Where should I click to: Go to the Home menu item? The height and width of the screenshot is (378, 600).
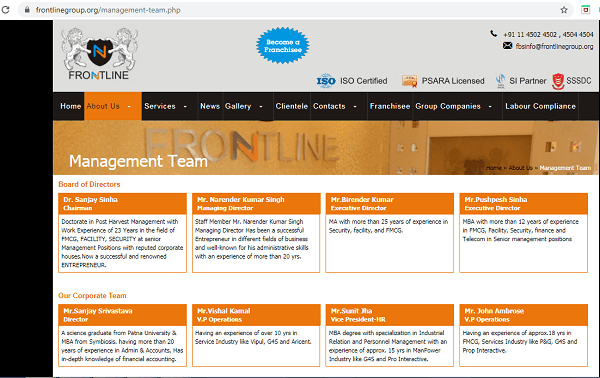tap(71, 106)
